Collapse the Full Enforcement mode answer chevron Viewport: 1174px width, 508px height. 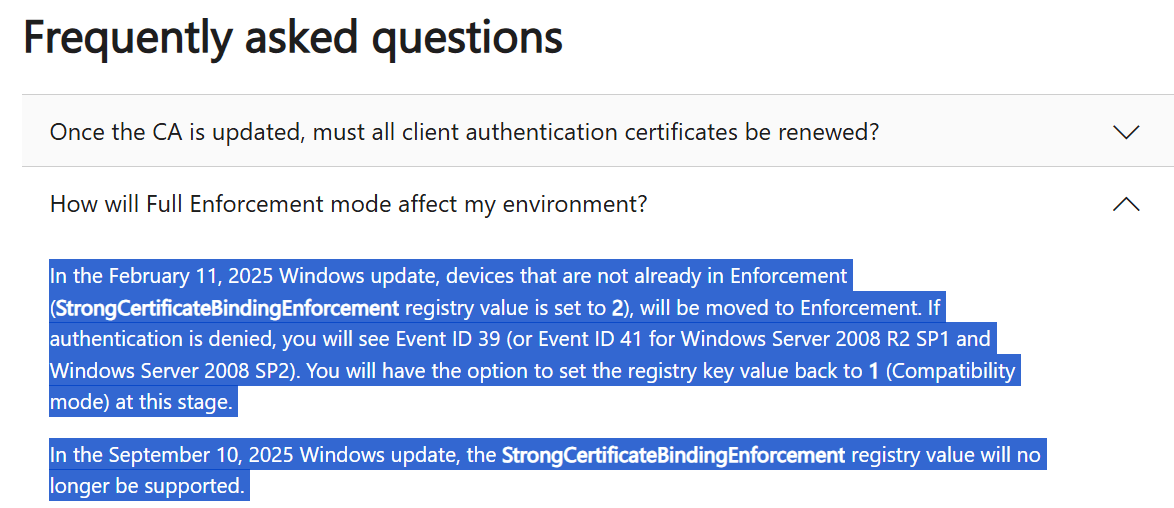tap(1125, 204)
